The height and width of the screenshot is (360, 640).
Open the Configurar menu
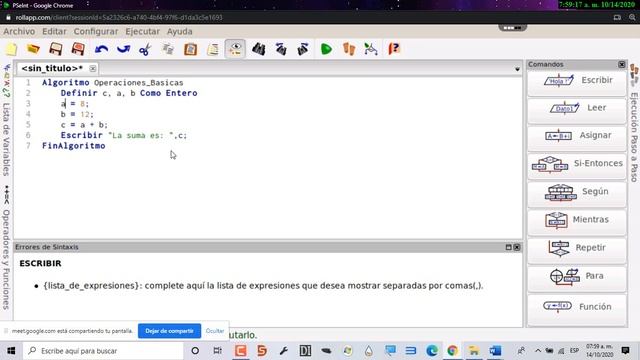click(x=96, y=31)
